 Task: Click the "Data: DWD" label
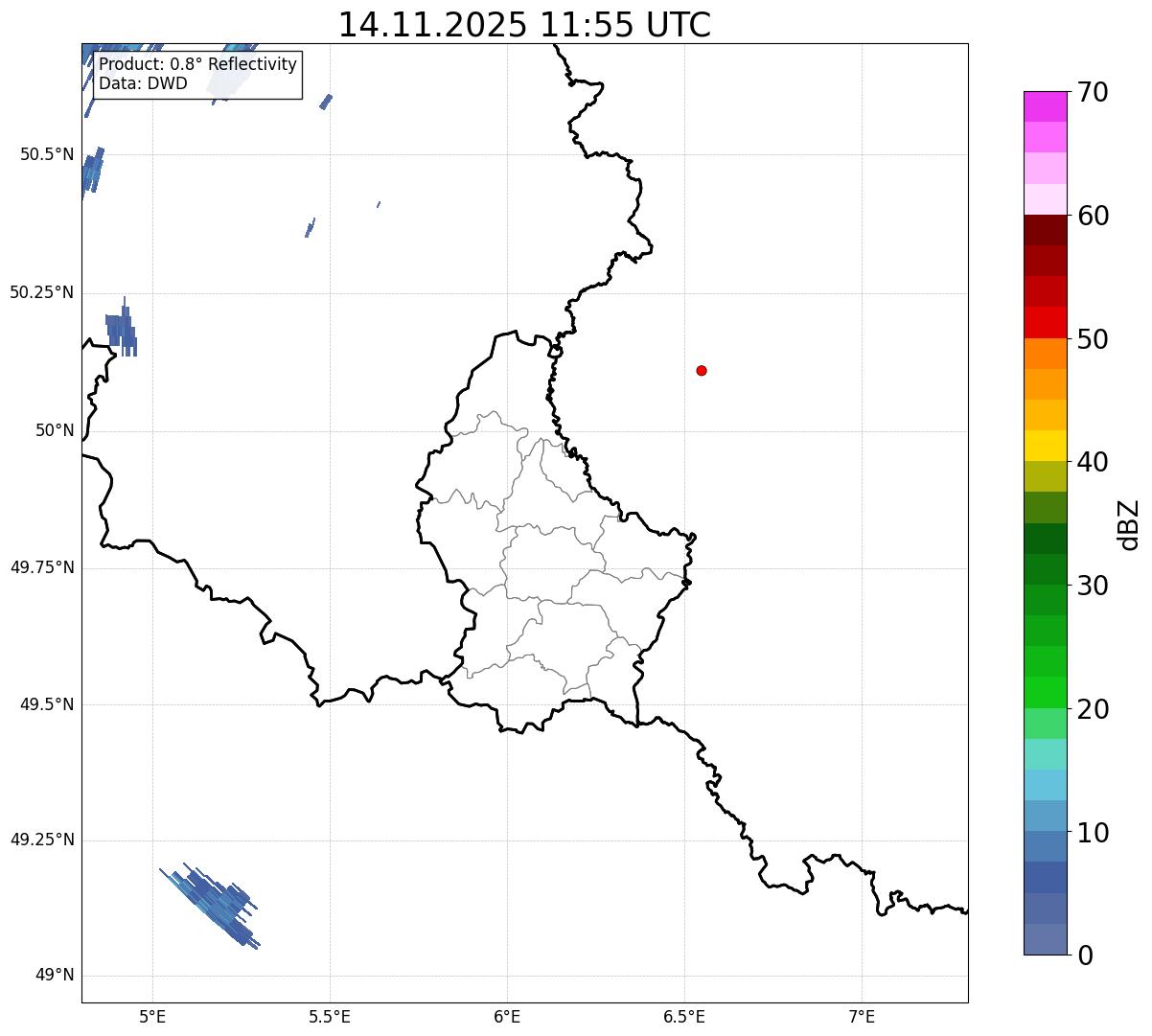click(x=143, y=83)
